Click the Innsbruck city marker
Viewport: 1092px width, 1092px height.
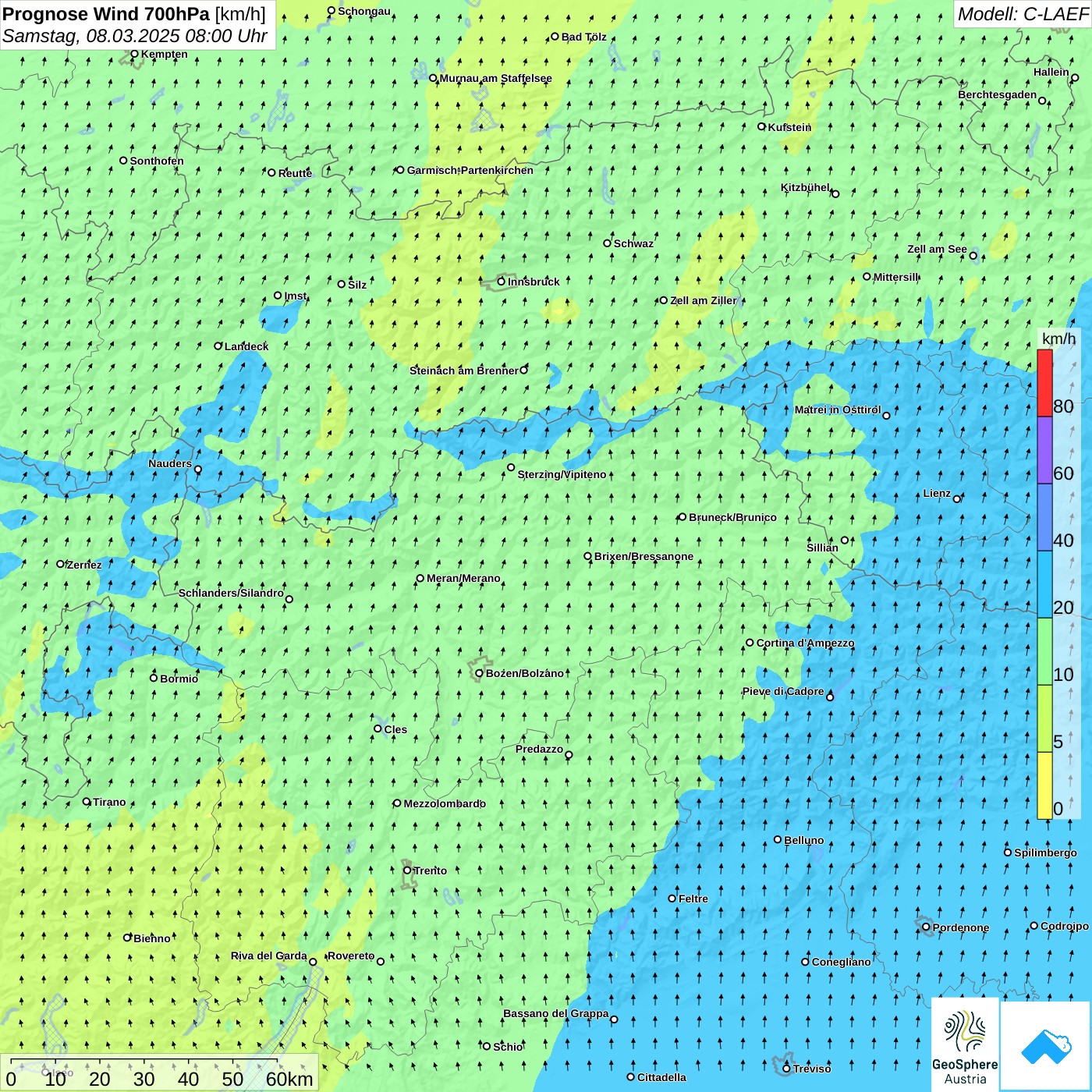pos(502,282)
